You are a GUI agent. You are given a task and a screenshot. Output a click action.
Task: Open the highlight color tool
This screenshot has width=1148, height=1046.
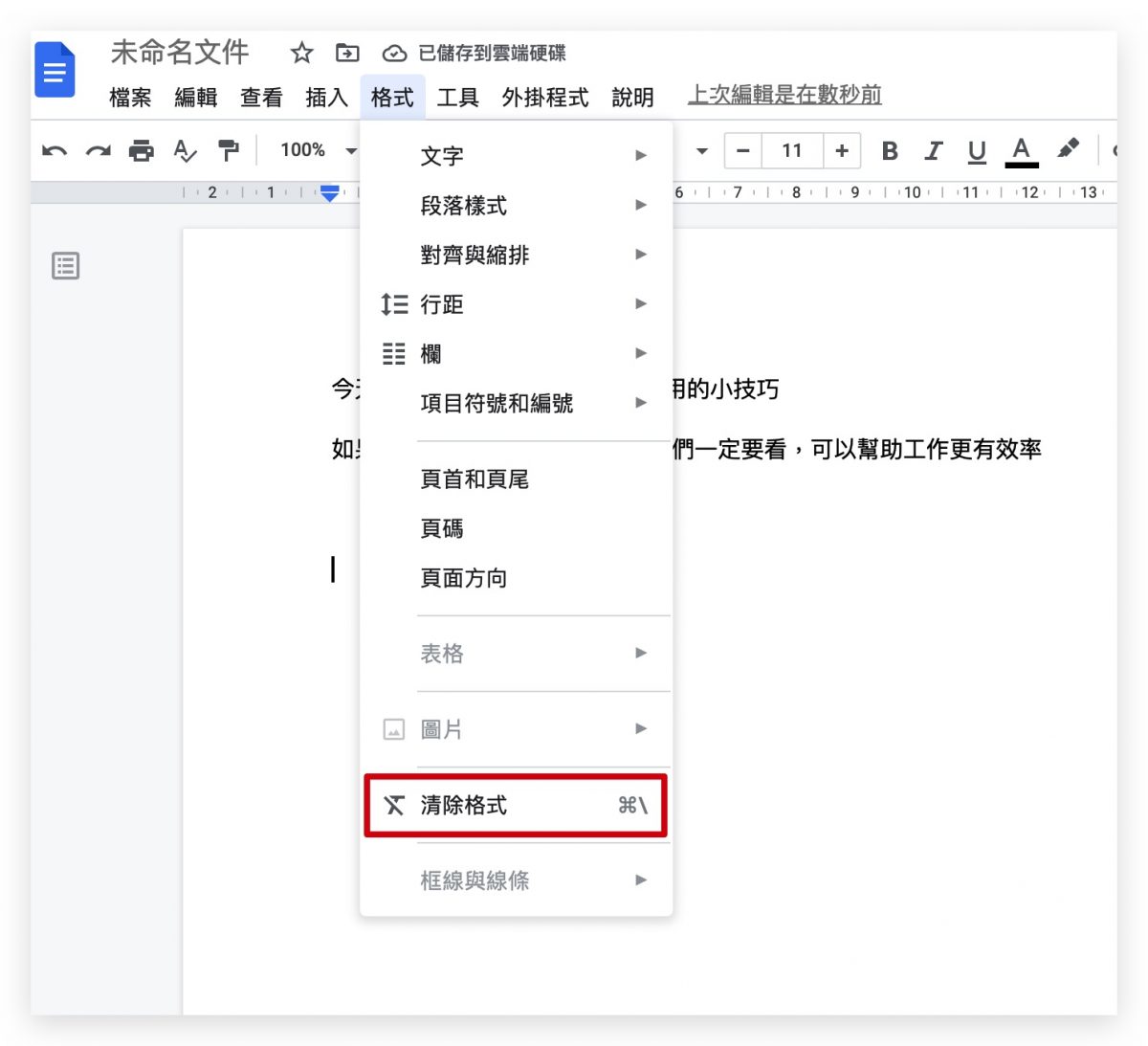click(x=1068, y=149)
